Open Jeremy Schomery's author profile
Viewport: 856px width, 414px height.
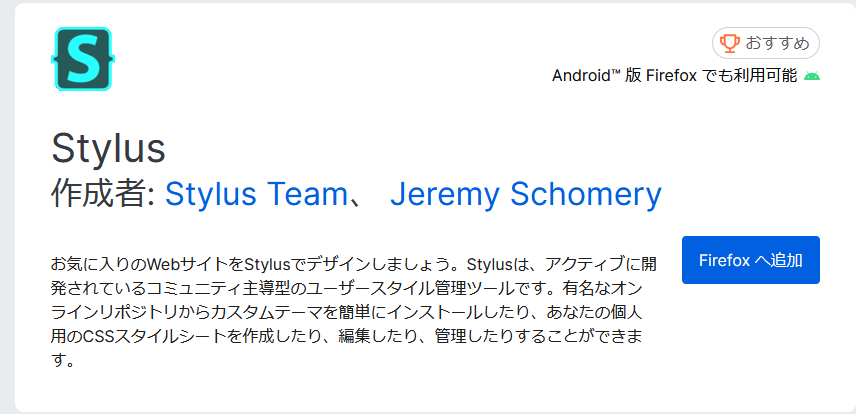point(526,194)
